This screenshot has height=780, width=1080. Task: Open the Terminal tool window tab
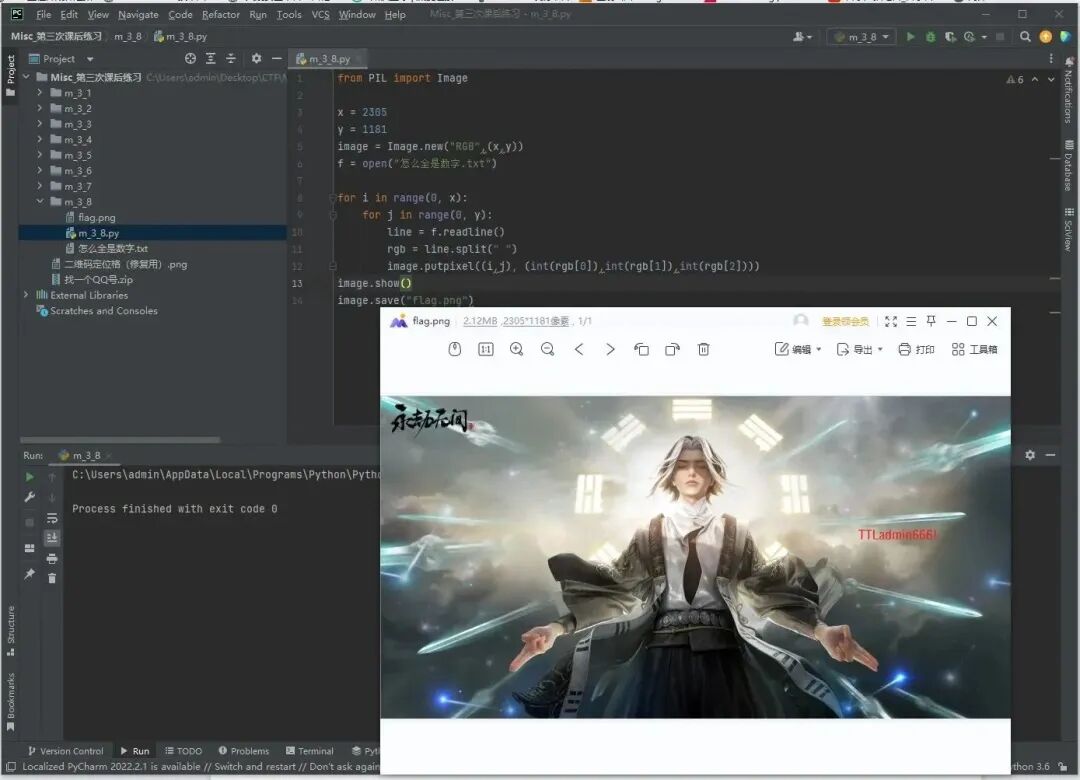310,750
